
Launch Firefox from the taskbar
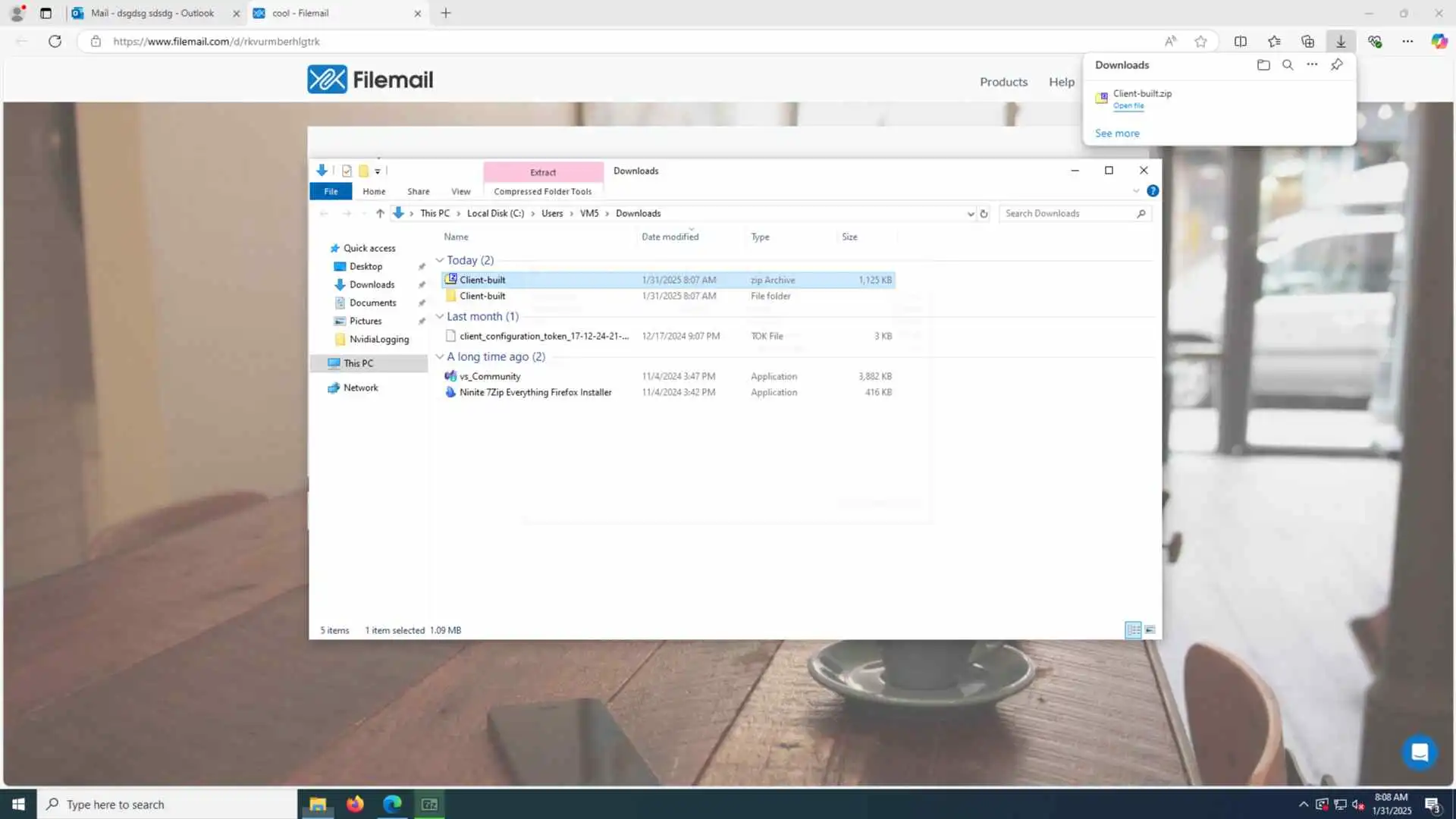coord(355,805)
